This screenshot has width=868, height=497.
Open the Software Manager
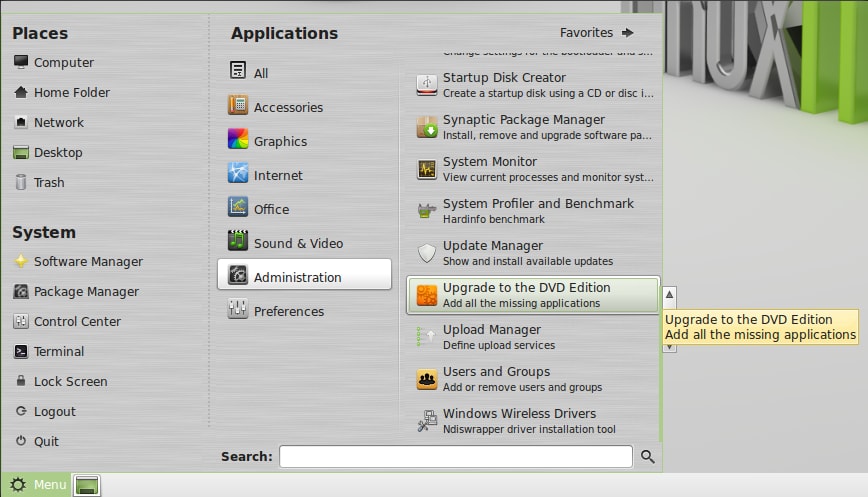[x=88, y=262]
